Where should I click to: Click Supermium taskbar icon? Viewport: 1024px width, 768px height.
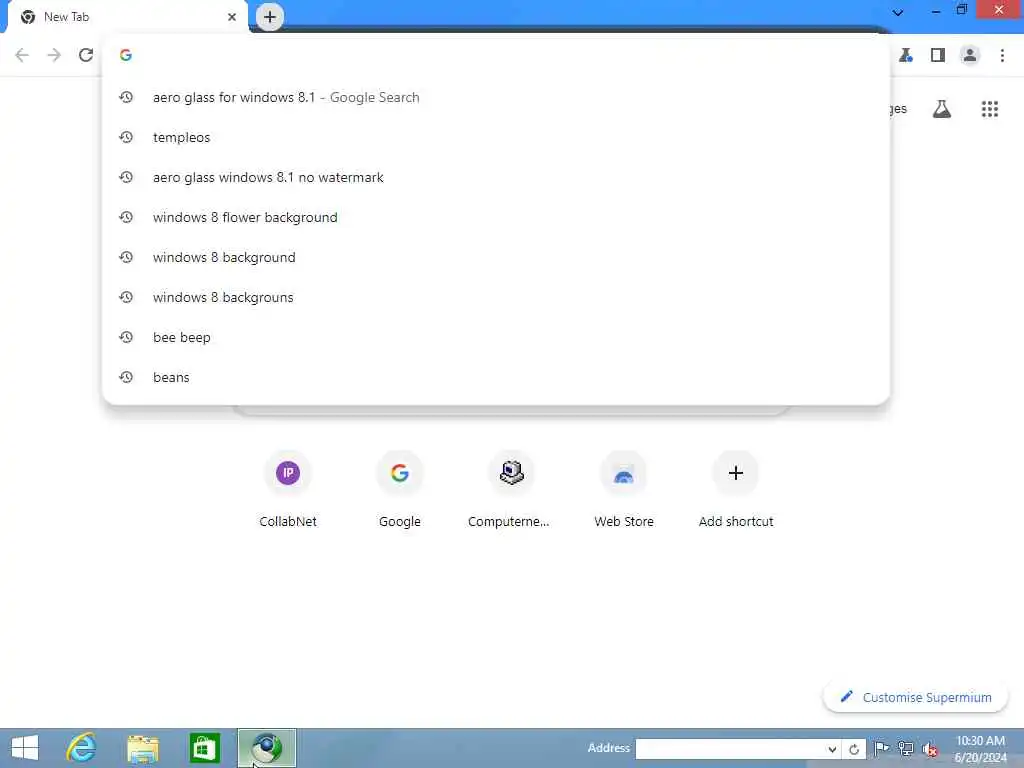pos(266,748)
